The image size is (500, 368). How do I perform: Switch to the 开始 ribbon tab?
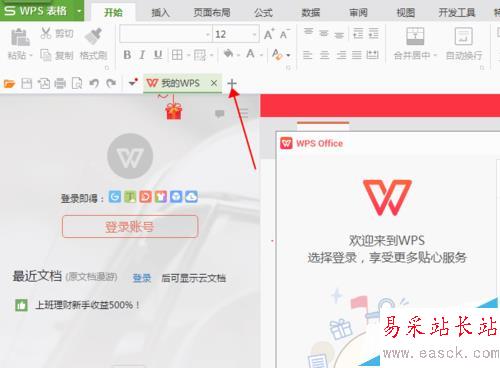[x=113, y=13]
